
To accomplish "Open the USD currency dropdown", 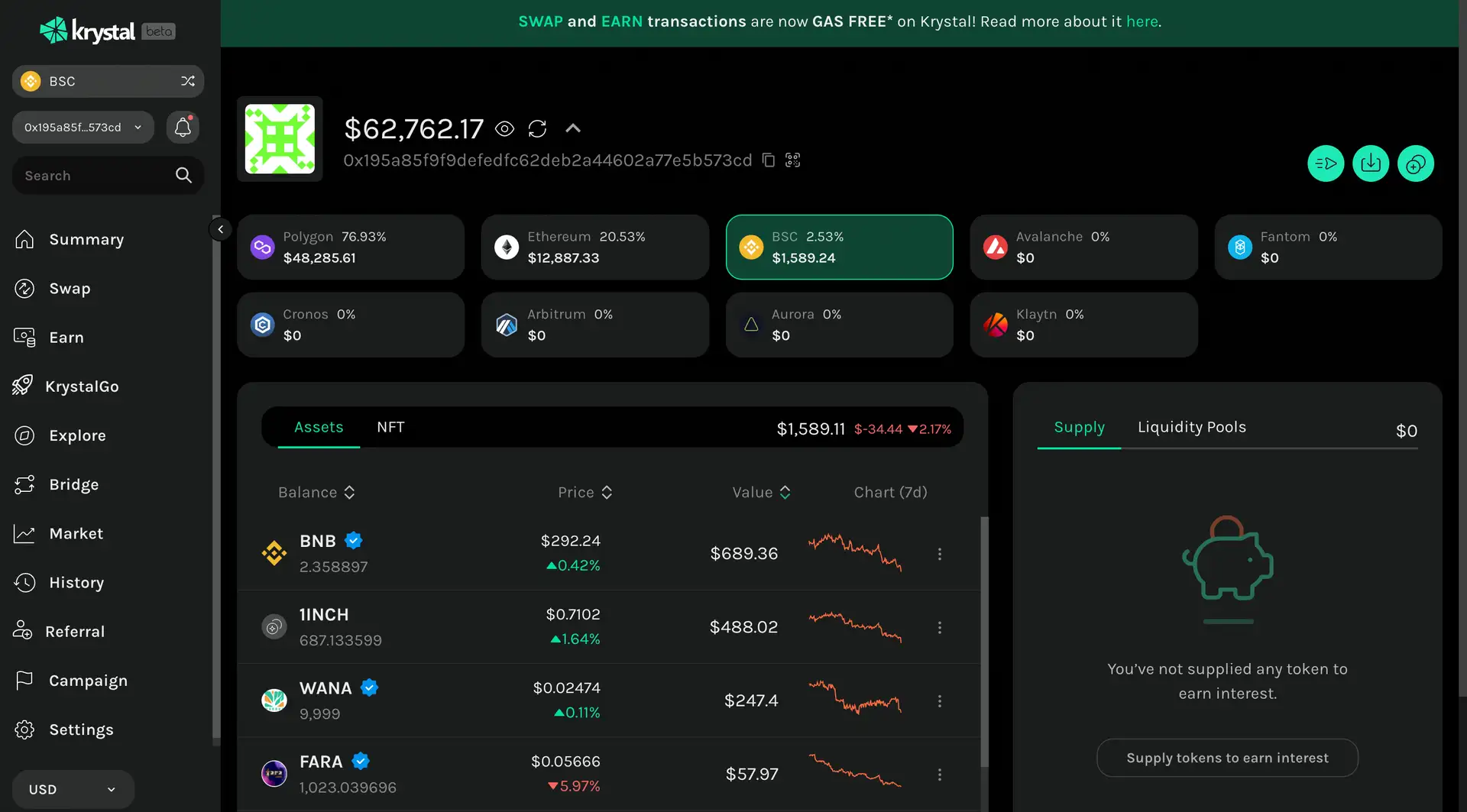I will [x=73, y=789].
